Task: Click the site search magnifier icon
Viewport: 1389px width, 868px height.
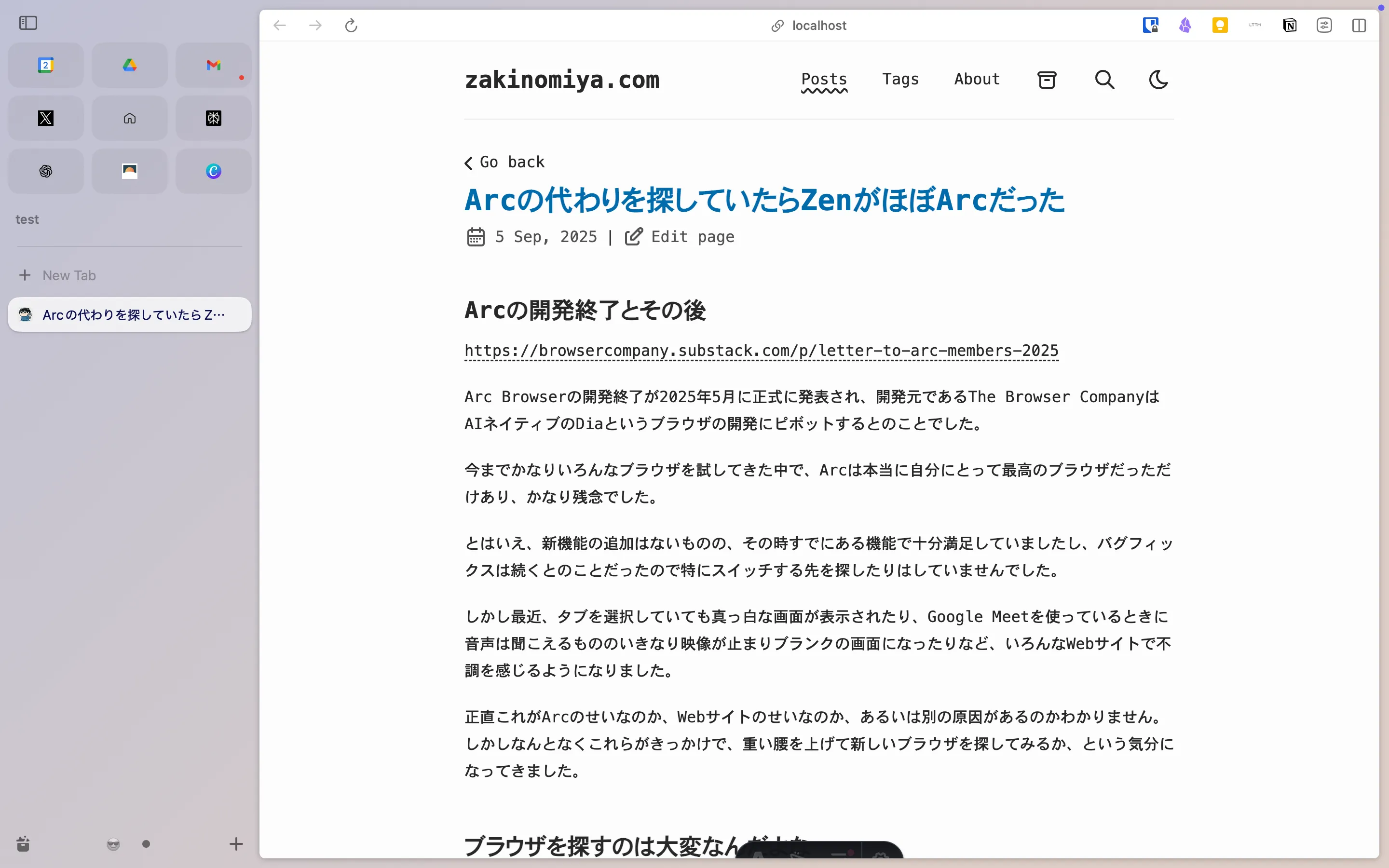Action: coord(1104,80)
